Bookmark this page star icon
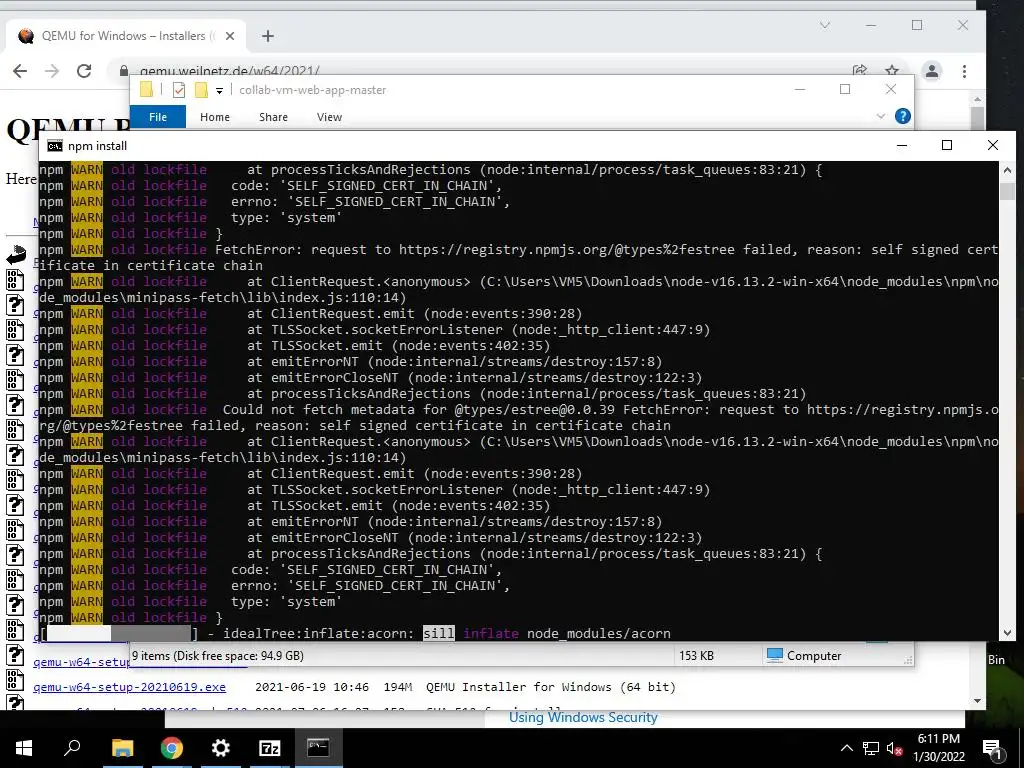The width and height of the screenshot is (1024, 768). coord(892,70)
